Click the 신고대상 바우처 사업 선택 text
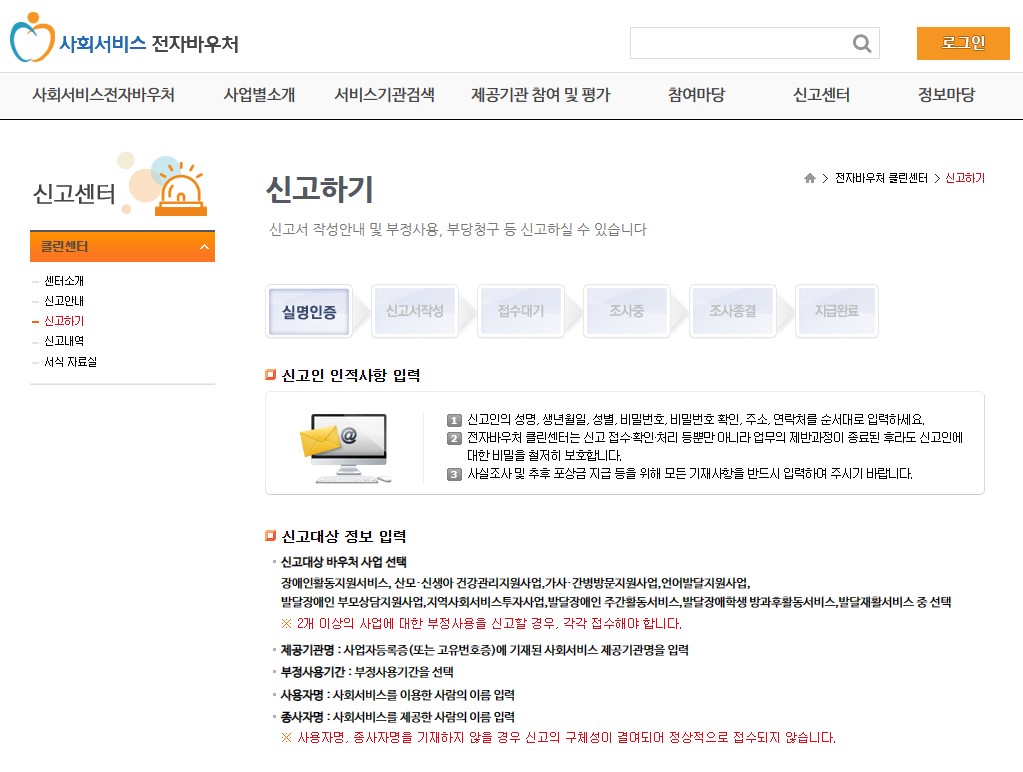The width and height of the screenshot is (1023, 772). coord(343,562)
